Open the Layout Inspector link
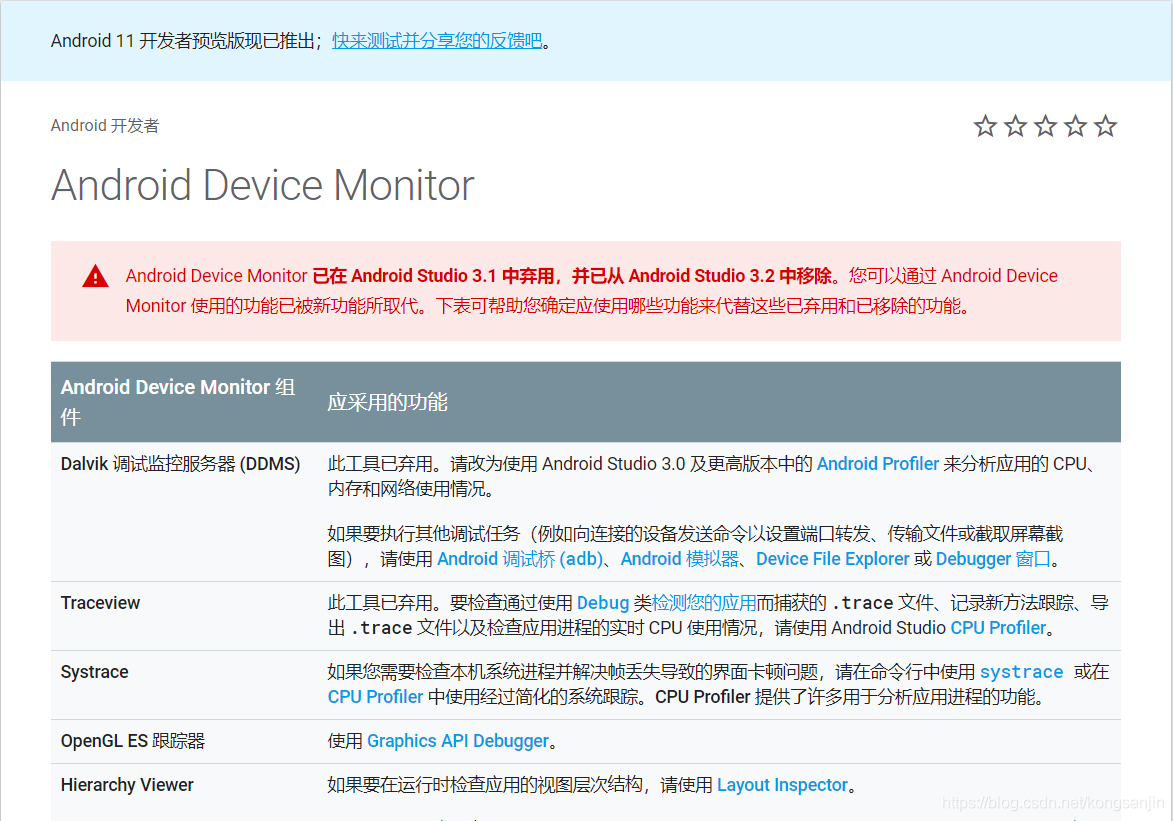 (x=782, y=785)
